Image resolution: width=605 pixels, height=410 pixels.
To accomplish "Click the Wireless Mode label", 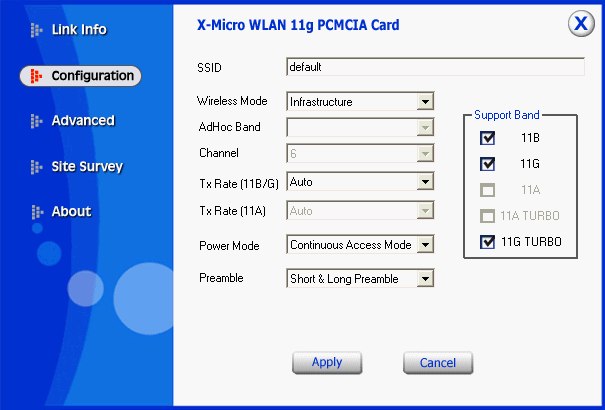I will pyautogui.click(x=232, y=101).
